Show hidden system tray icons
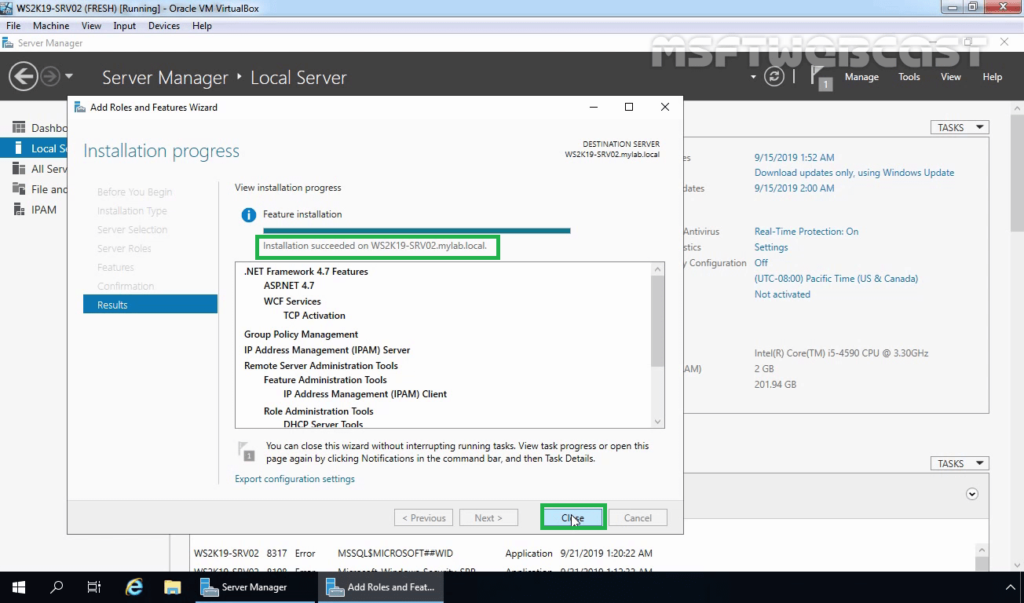The image size is (1024, 603). click(x=1010, y=587)
